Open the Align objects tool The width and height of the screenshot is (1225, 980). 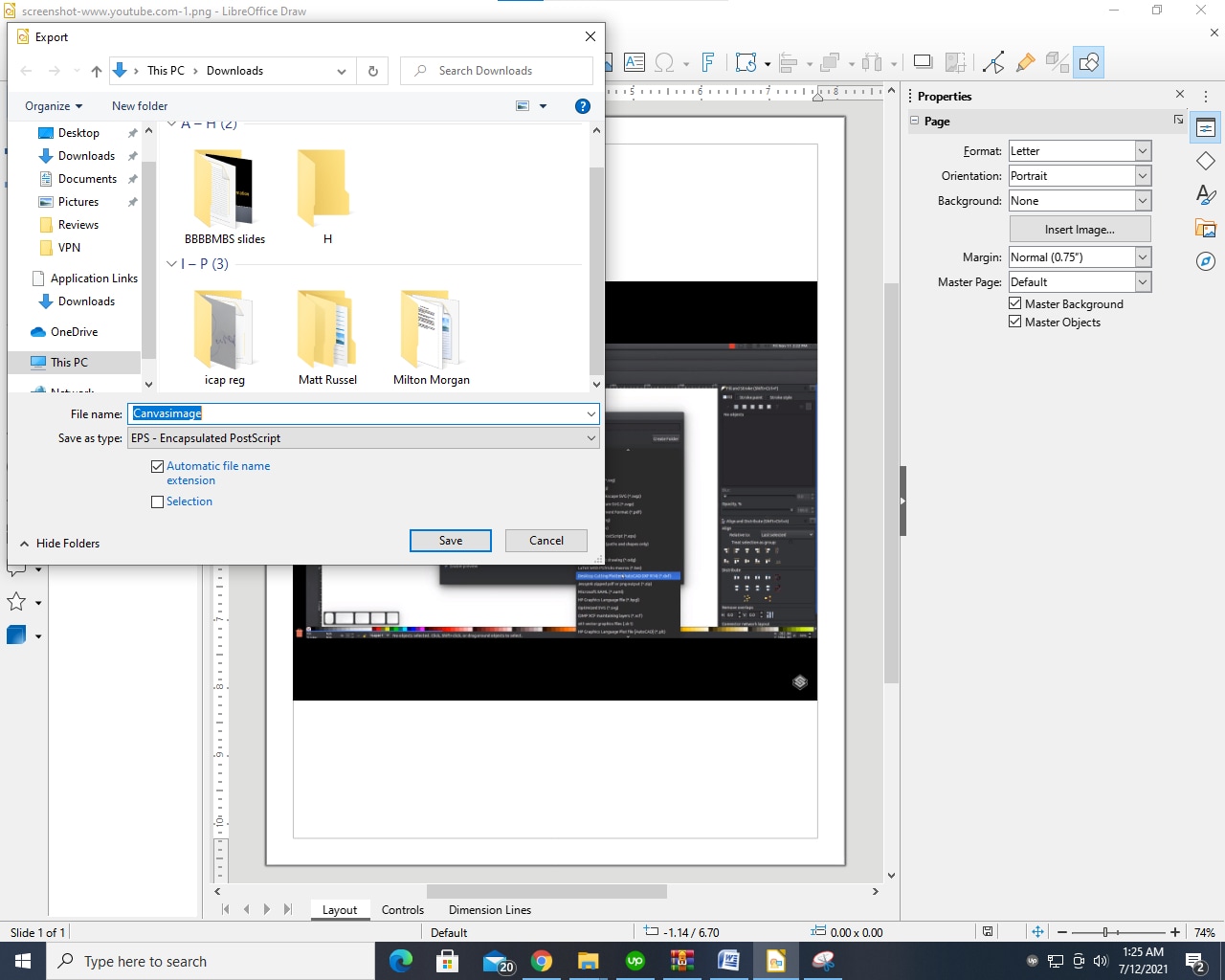789,63
